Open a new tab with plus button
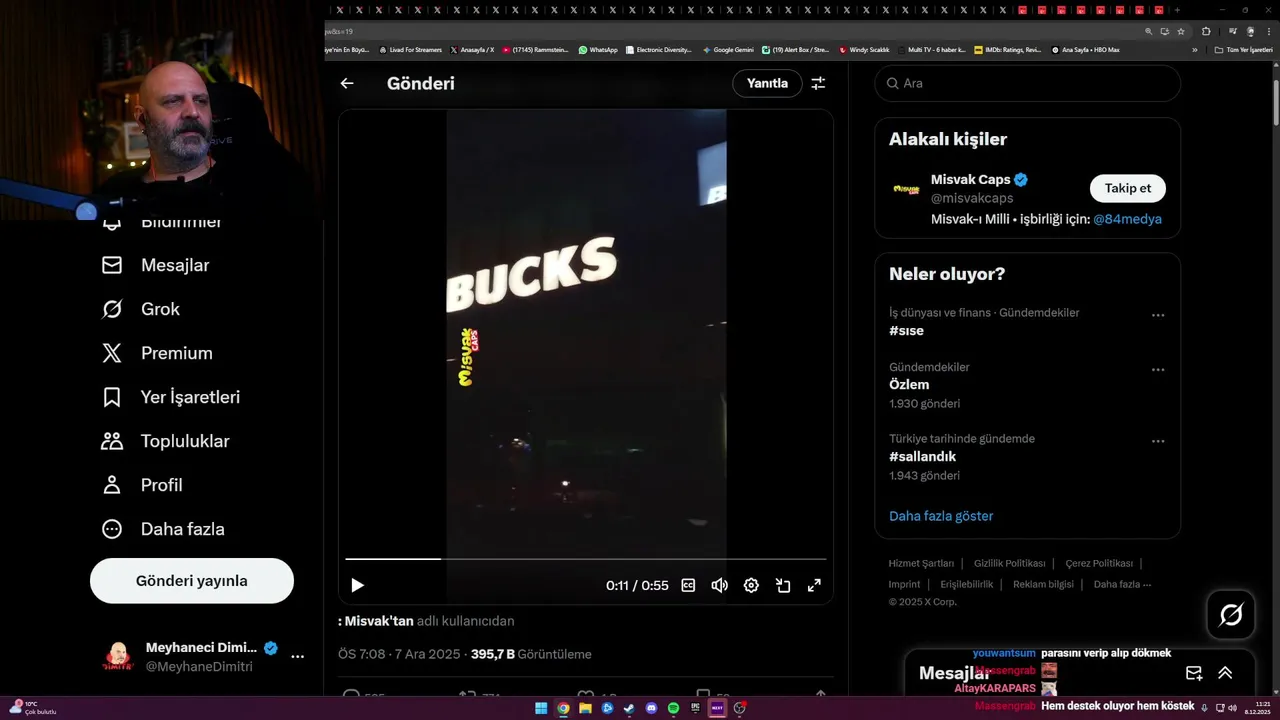This screenshot has height=720, width=1280. (1177, 10)
